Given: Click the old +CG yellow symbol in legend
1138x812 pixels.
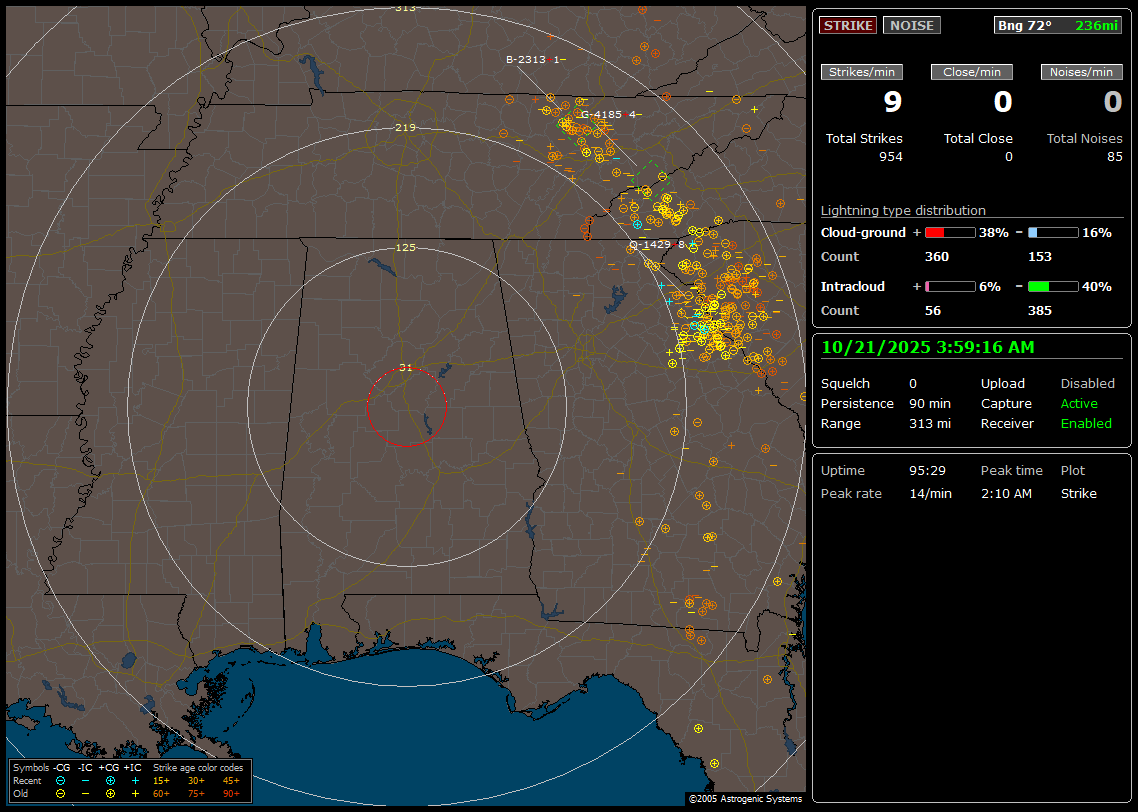Looking at the screenshot, I should [x=110, y=793].
